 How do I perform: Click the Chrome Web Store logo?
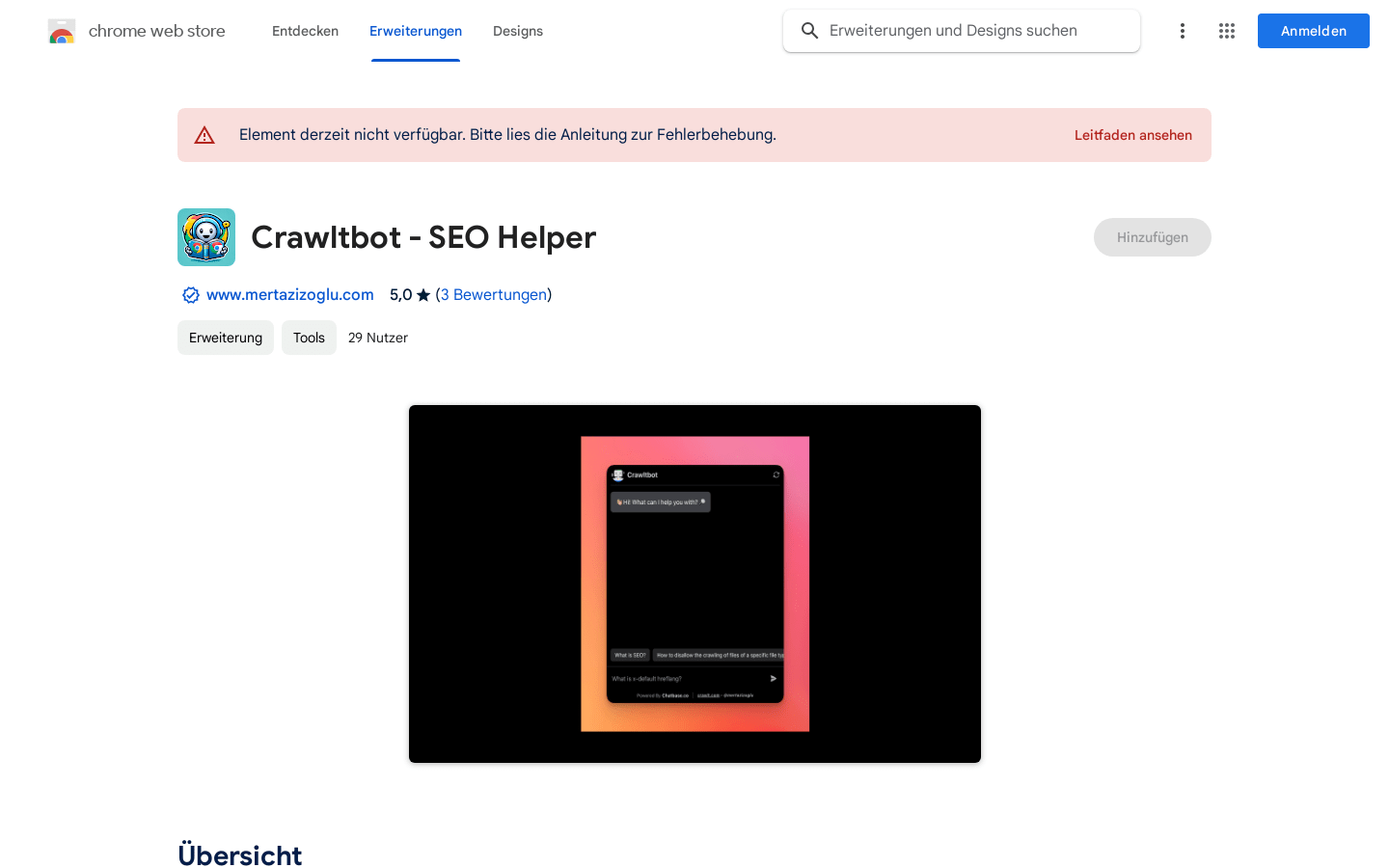[x=62, y=31]
